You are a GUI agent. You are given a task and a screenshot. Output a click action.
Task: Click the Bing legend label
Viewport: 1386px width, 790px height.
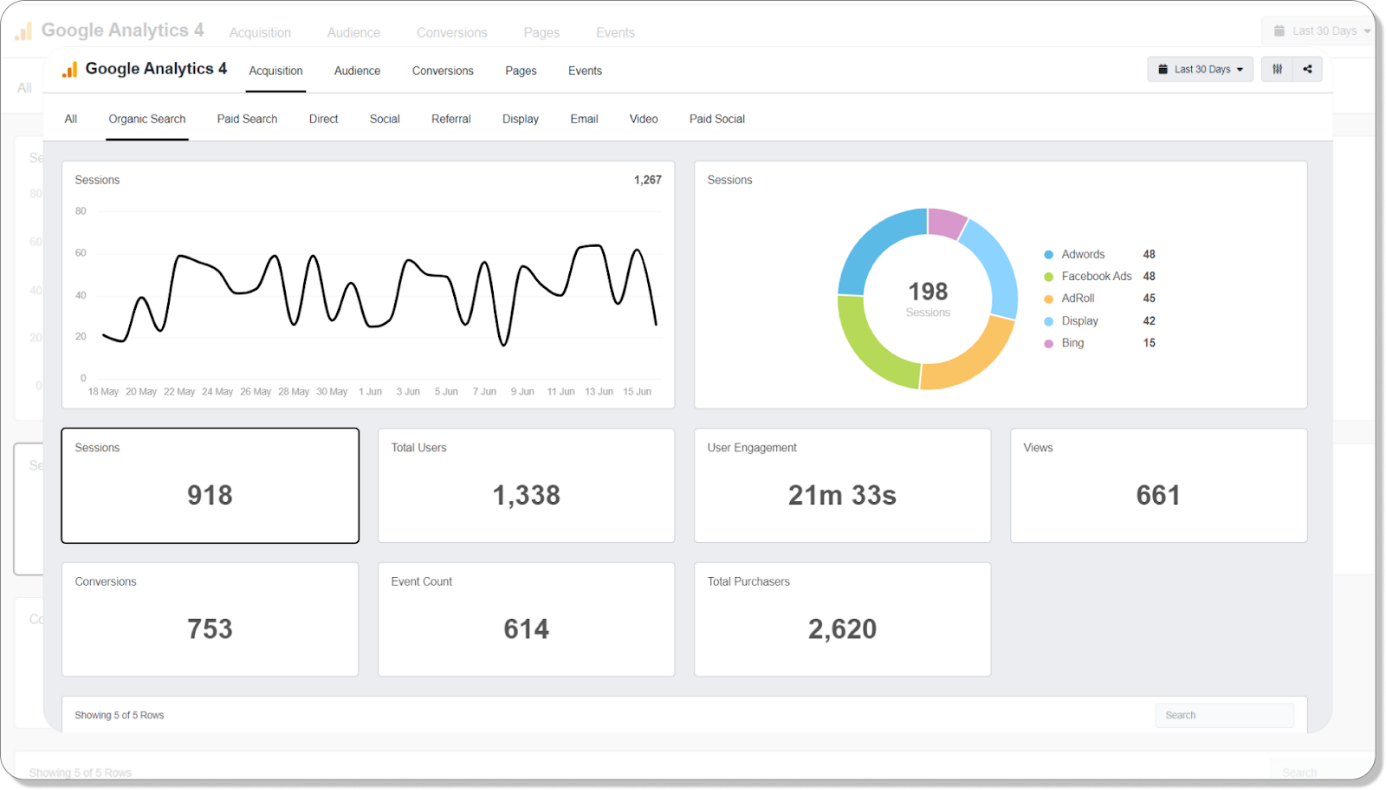[x=1073, y=343]
